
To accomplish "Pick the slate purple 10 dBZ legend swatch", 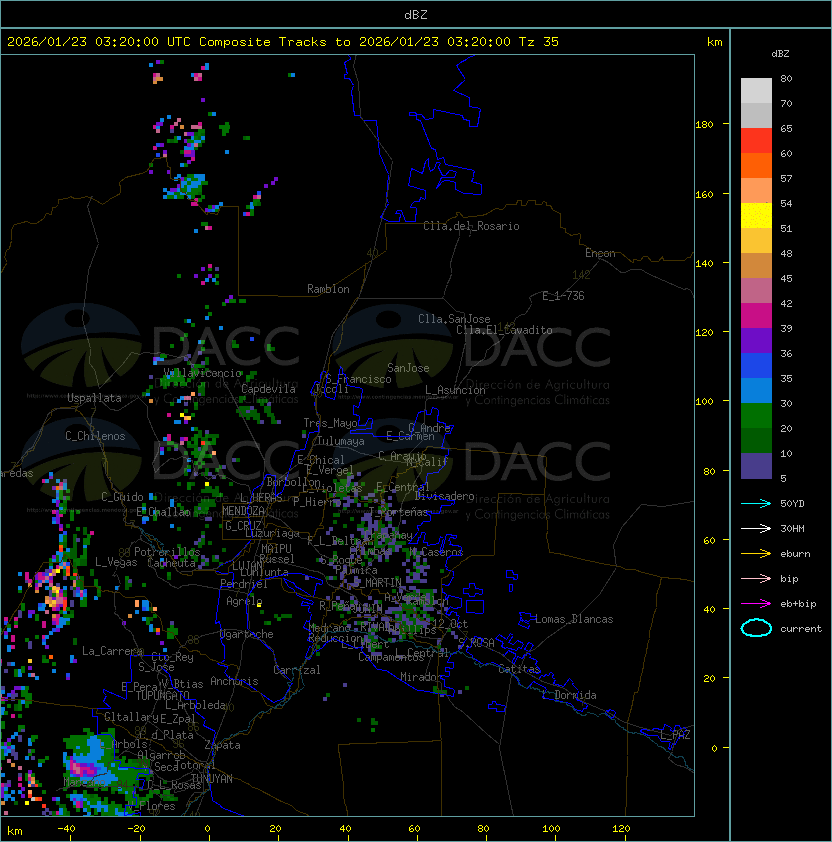I will point(756,466).
